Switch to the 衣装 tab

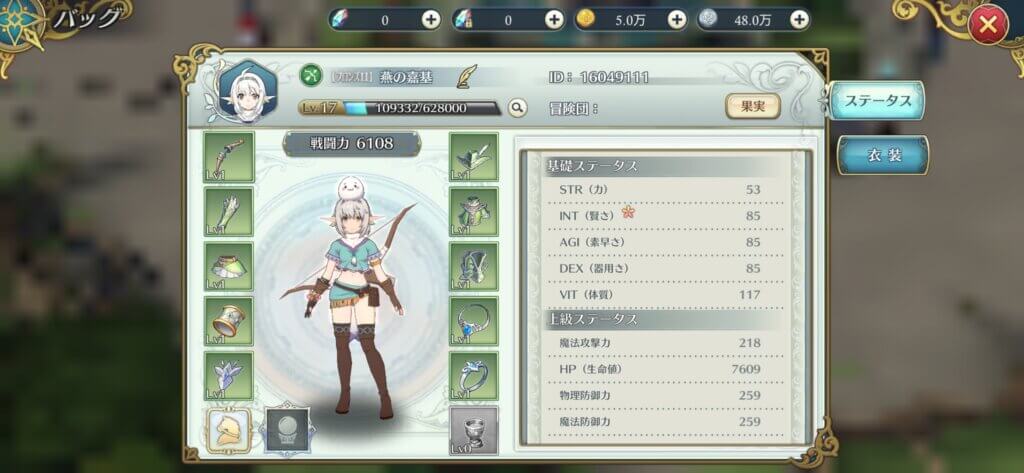click(x=883, y=155)
